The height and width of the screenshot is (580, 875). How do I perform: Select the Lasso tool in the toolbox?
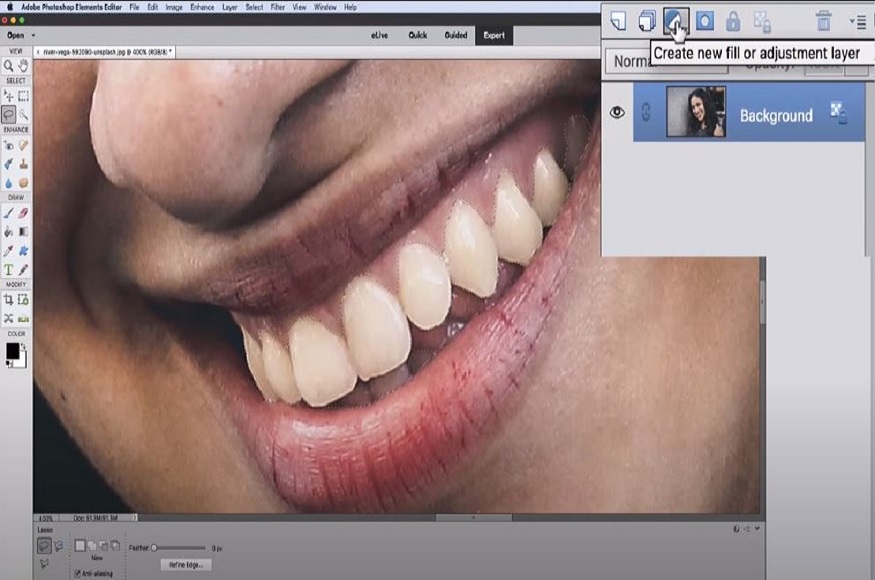[8, 114]
